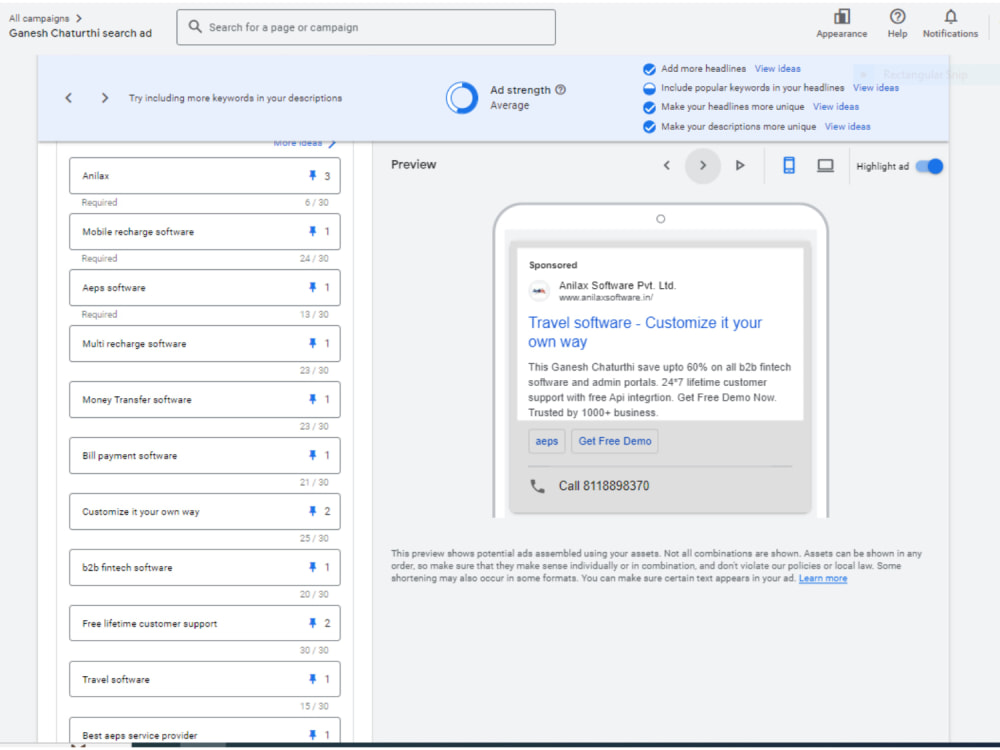Click www.anilaxsoftware.in URL in preview
Viewport: 1000px width, 750px height.
(x=606, y=297)
